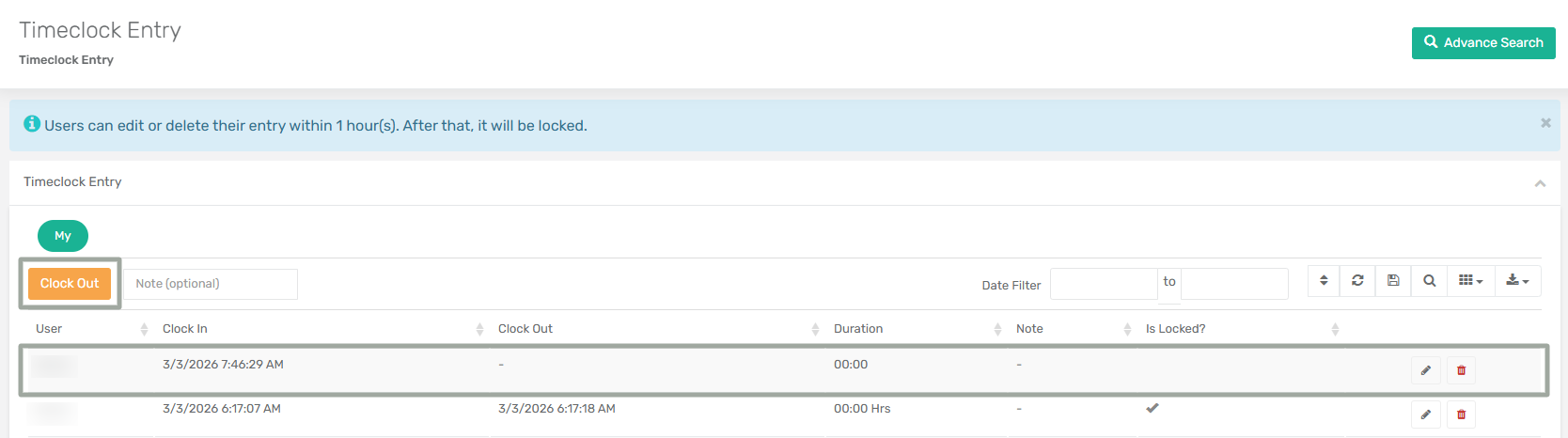Open Advance Search
This screenshot has height=438, width=1568.
(x=1483, y=43)
